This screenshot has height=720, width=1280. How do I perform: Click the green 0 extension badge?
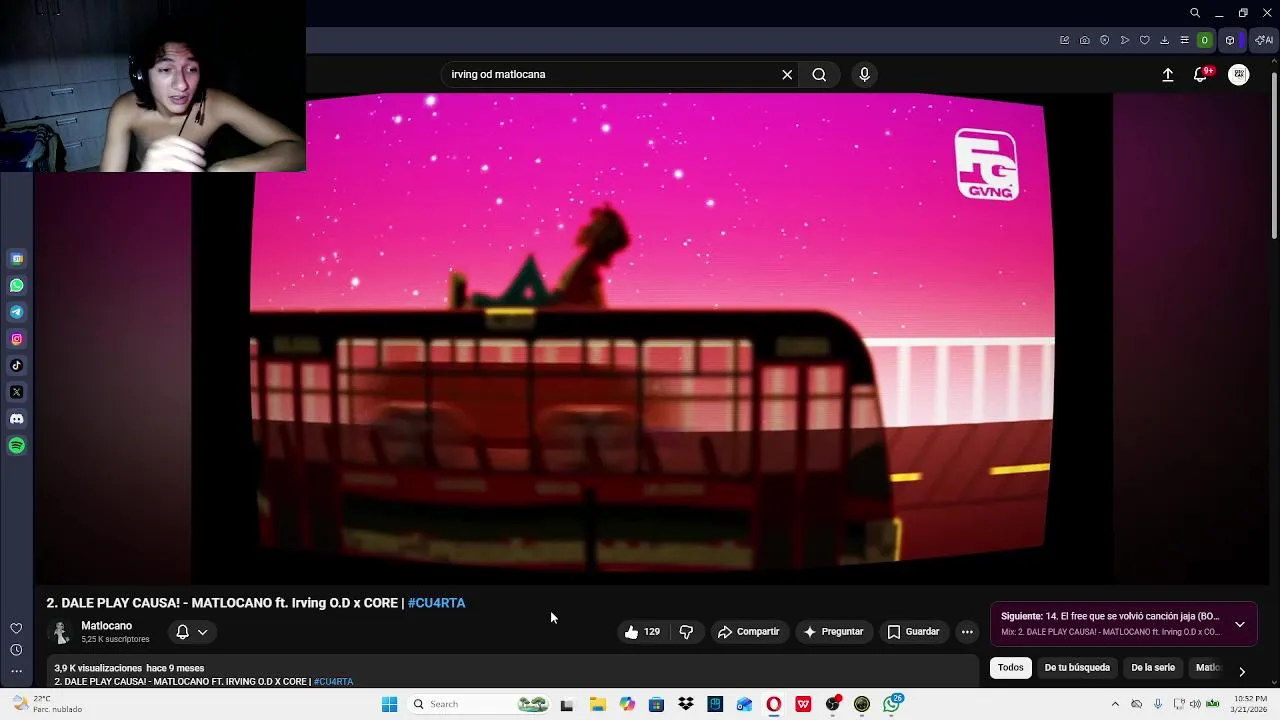1205,40
